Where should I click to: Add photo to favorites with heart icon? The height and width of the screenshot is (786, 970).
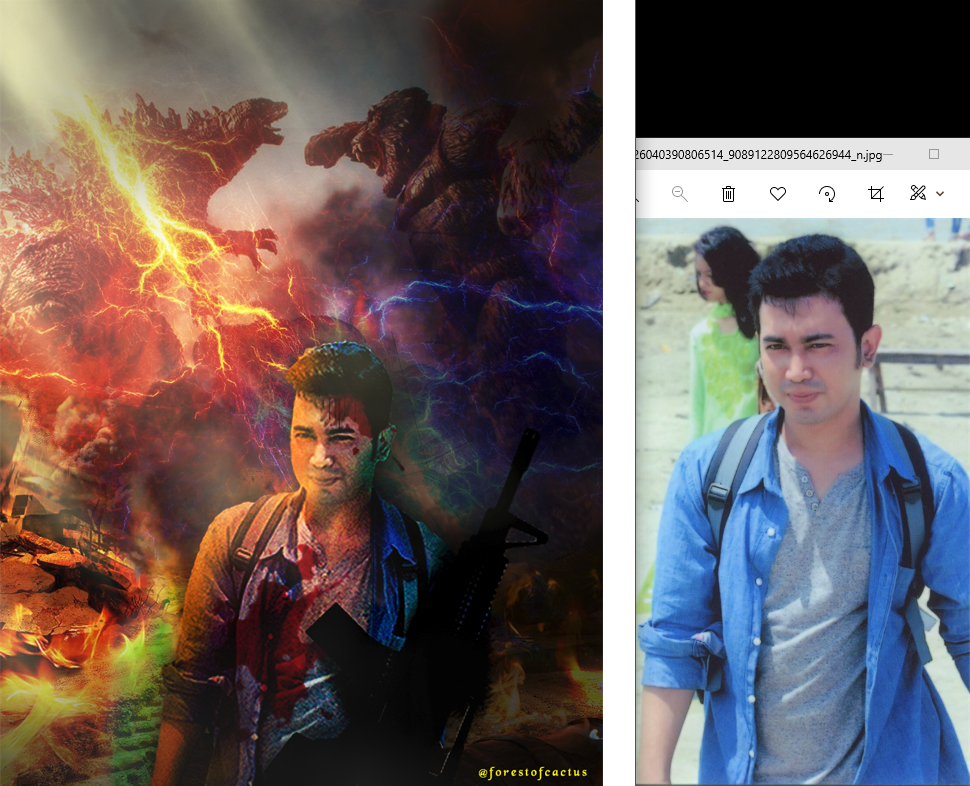(778, 194)
